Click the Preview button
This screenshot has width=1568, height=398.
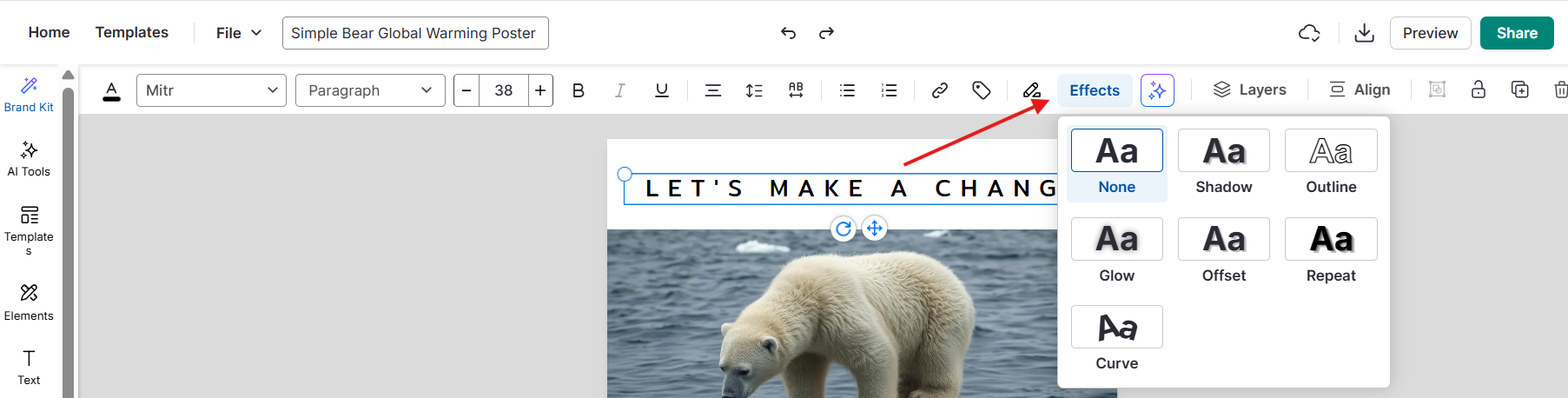coord(1430,33)
